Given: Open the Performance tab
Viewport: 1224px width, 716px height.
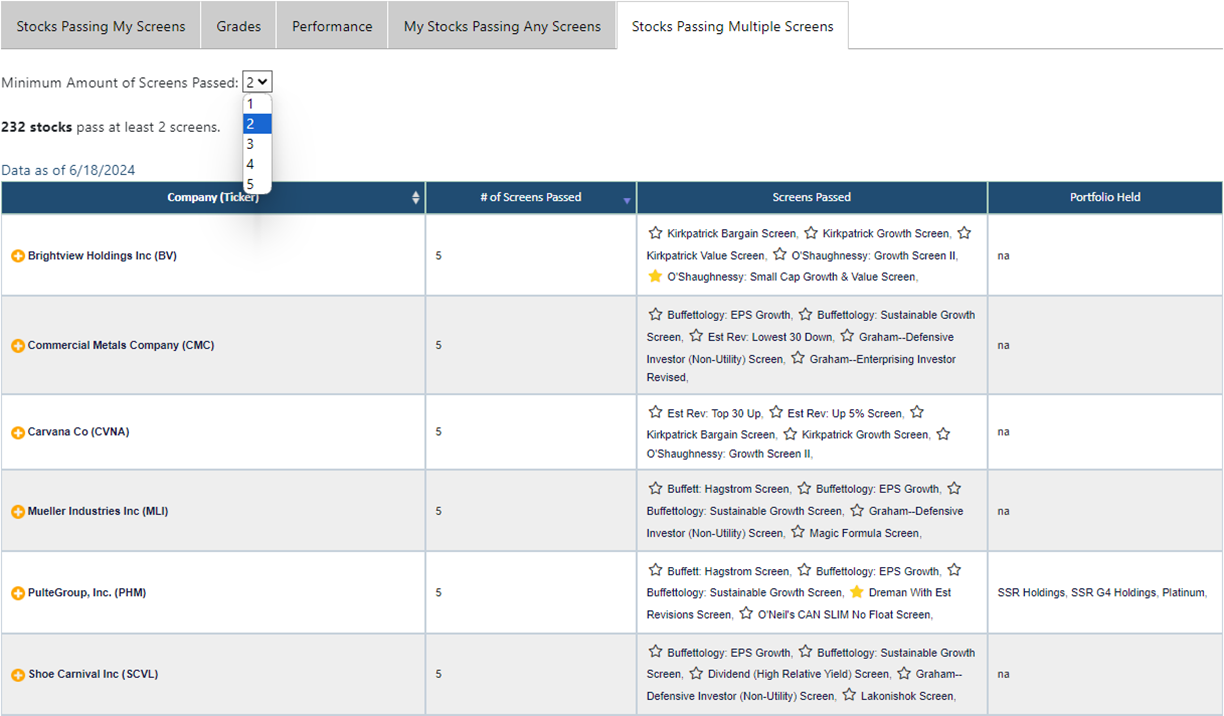Looking at the screenshot, I should coord(332,27).
